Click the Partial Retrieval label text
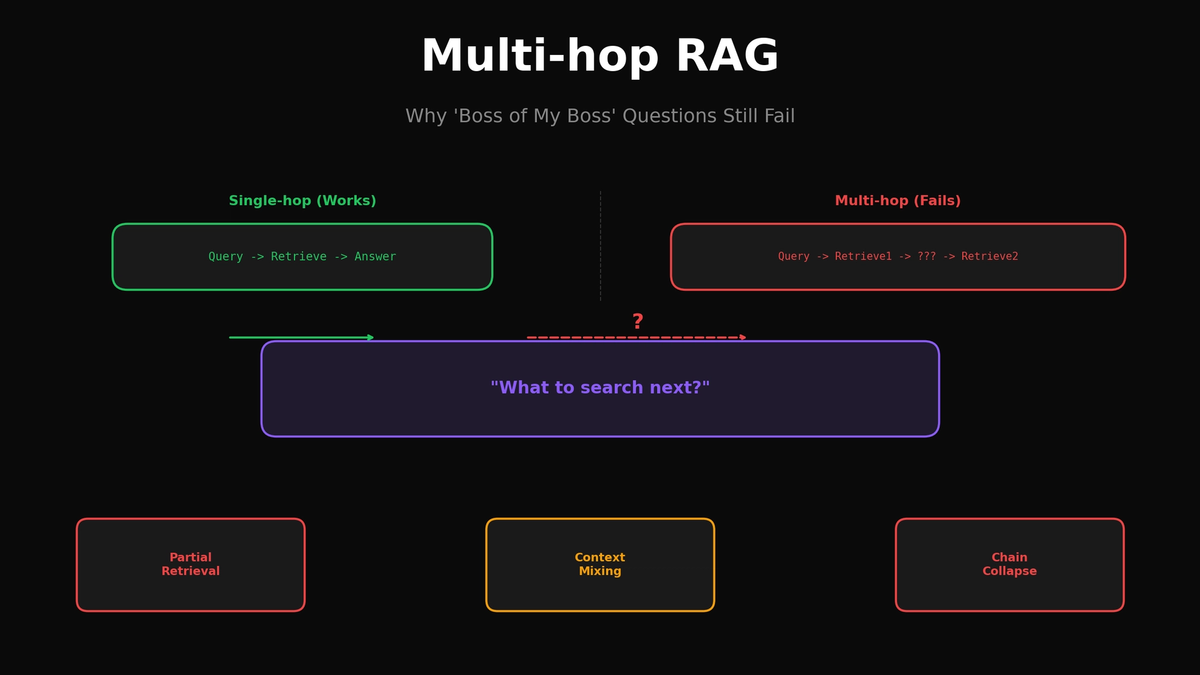 point(190,564)
